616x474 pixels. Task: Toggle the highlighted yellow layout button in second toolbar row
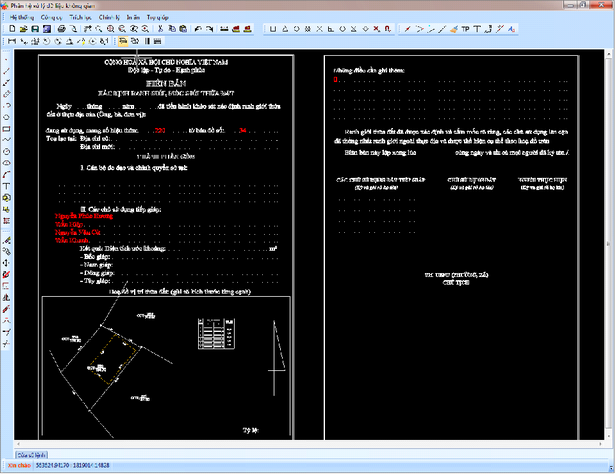122,42
